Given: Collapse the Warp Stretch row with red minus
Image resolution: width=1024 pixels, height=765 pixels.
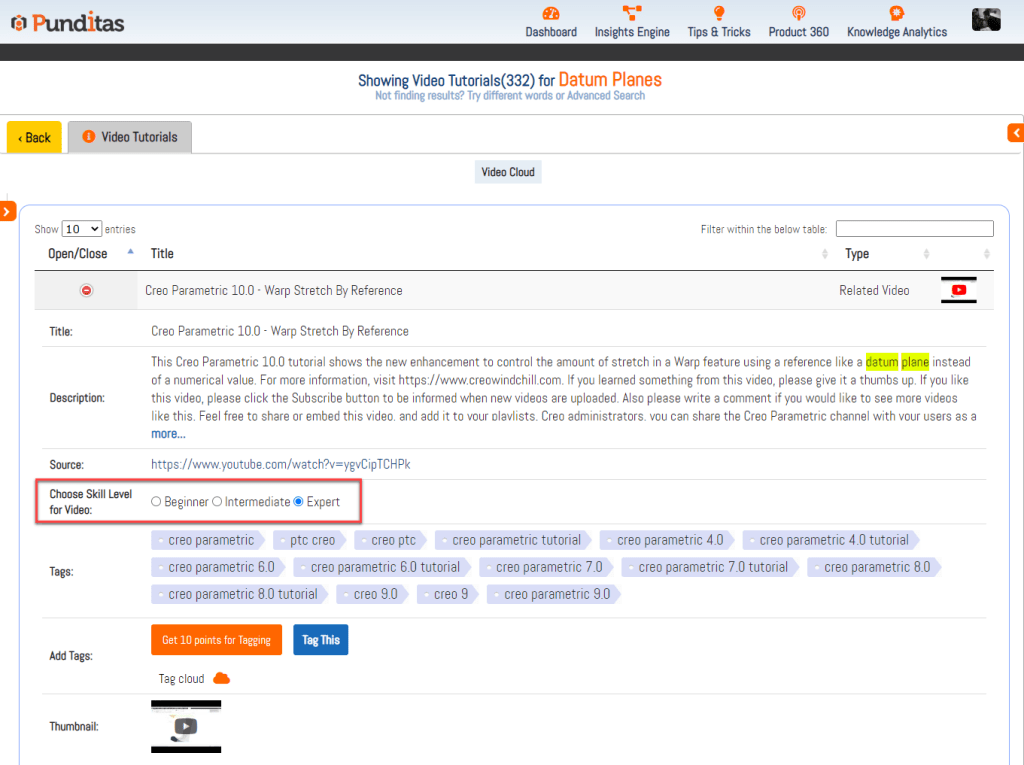Looking at the screenshot, I should tap(86, 290).
